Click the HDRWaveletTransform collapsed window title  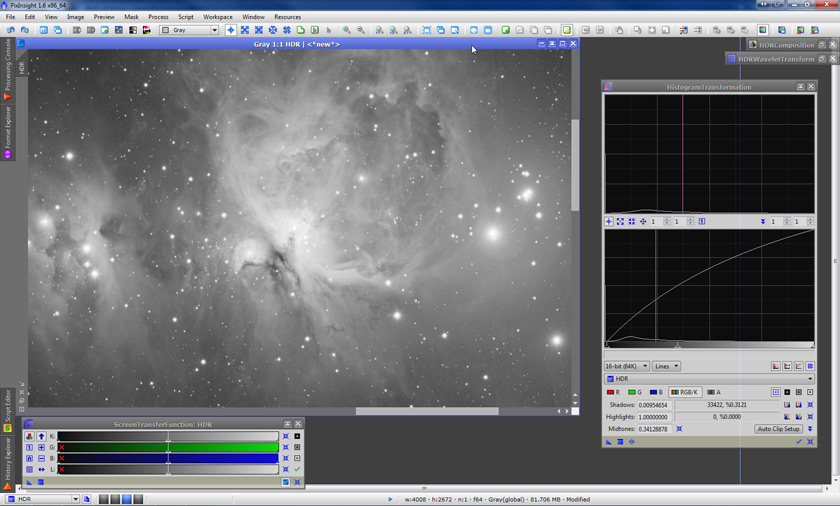tap(776, 59)
